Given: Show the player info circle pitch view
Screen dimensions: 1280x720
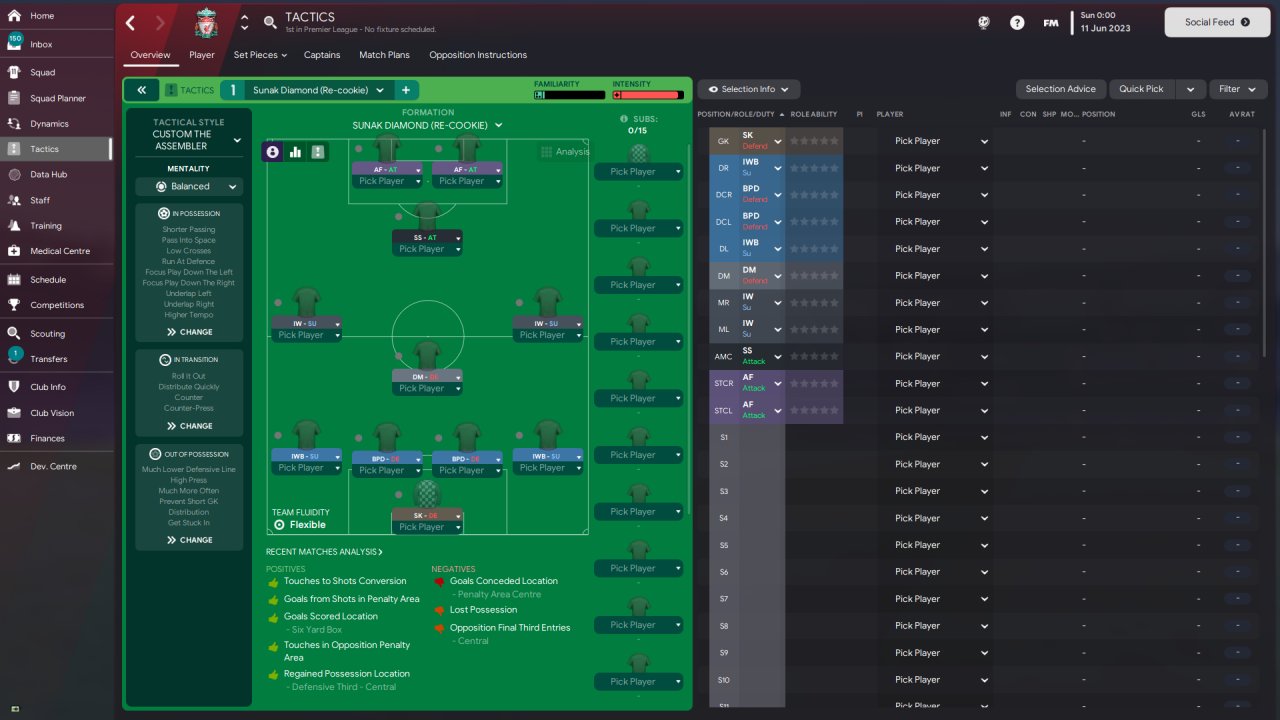Looking at the screenshot, I should tap(273, 152).
